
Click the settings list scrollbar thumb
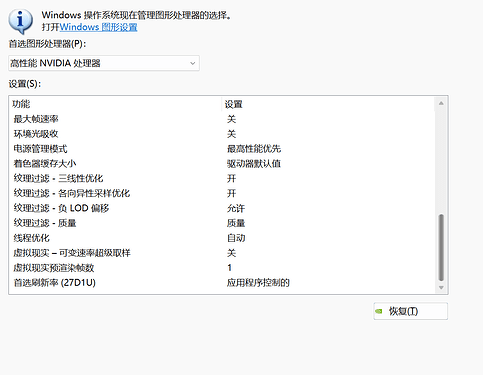click(x=441, y=248)
